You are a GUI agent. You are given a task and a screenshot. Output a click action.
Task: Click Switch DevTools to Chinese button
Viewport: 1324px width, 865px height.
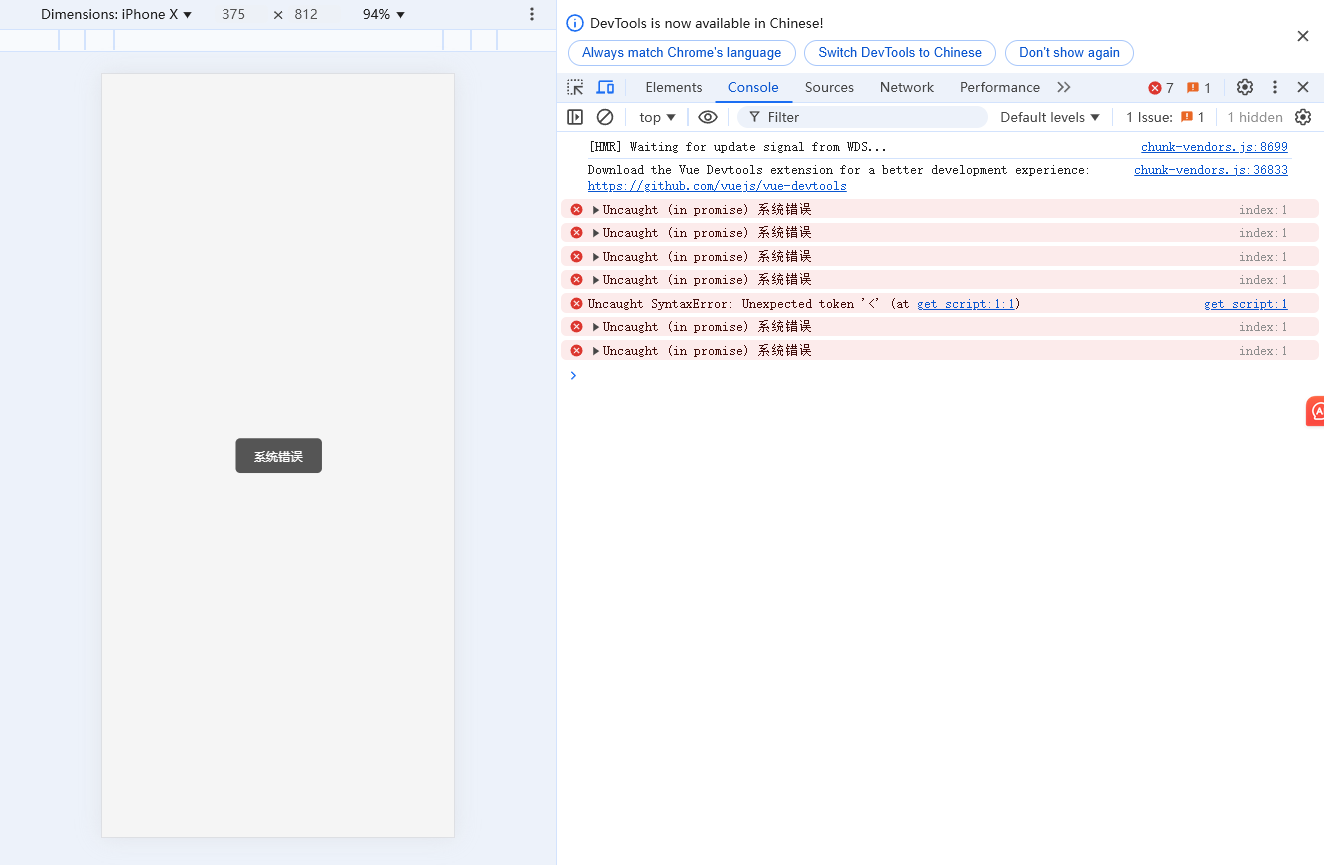click(900, 53)
